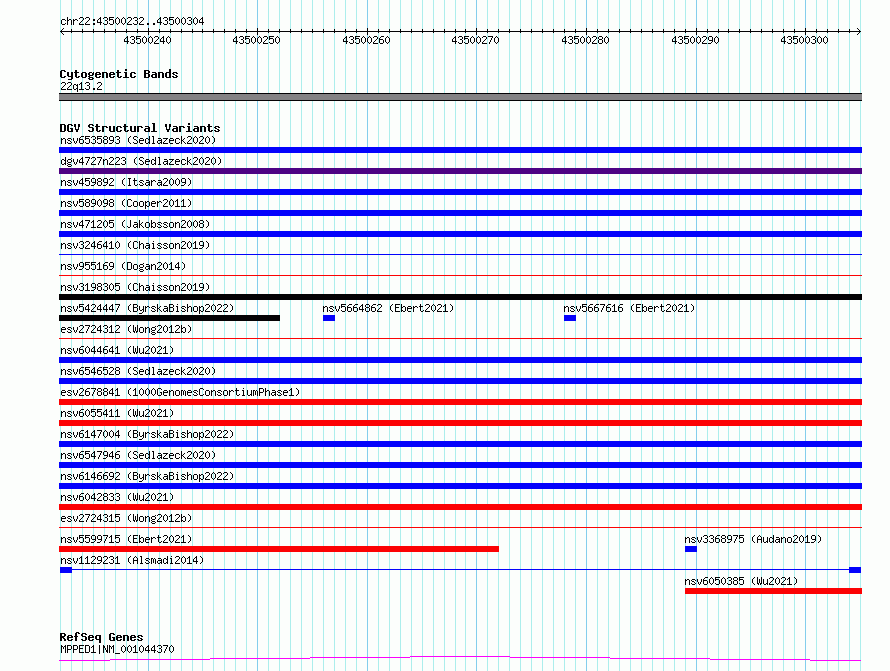
Task: Click the black nsv3198305 variant bar
Action: point(460,297)
